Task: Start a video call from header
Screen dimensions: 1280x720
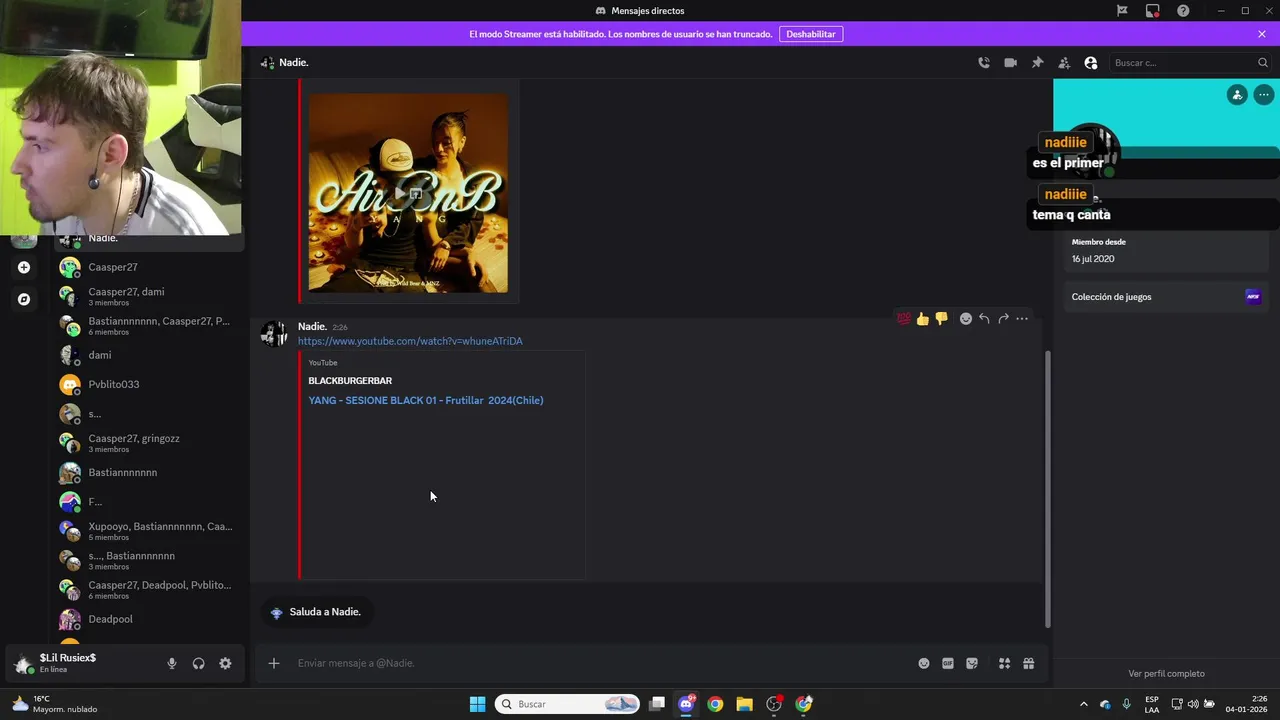Action: pyautogui.click(x=1010, y=62)
